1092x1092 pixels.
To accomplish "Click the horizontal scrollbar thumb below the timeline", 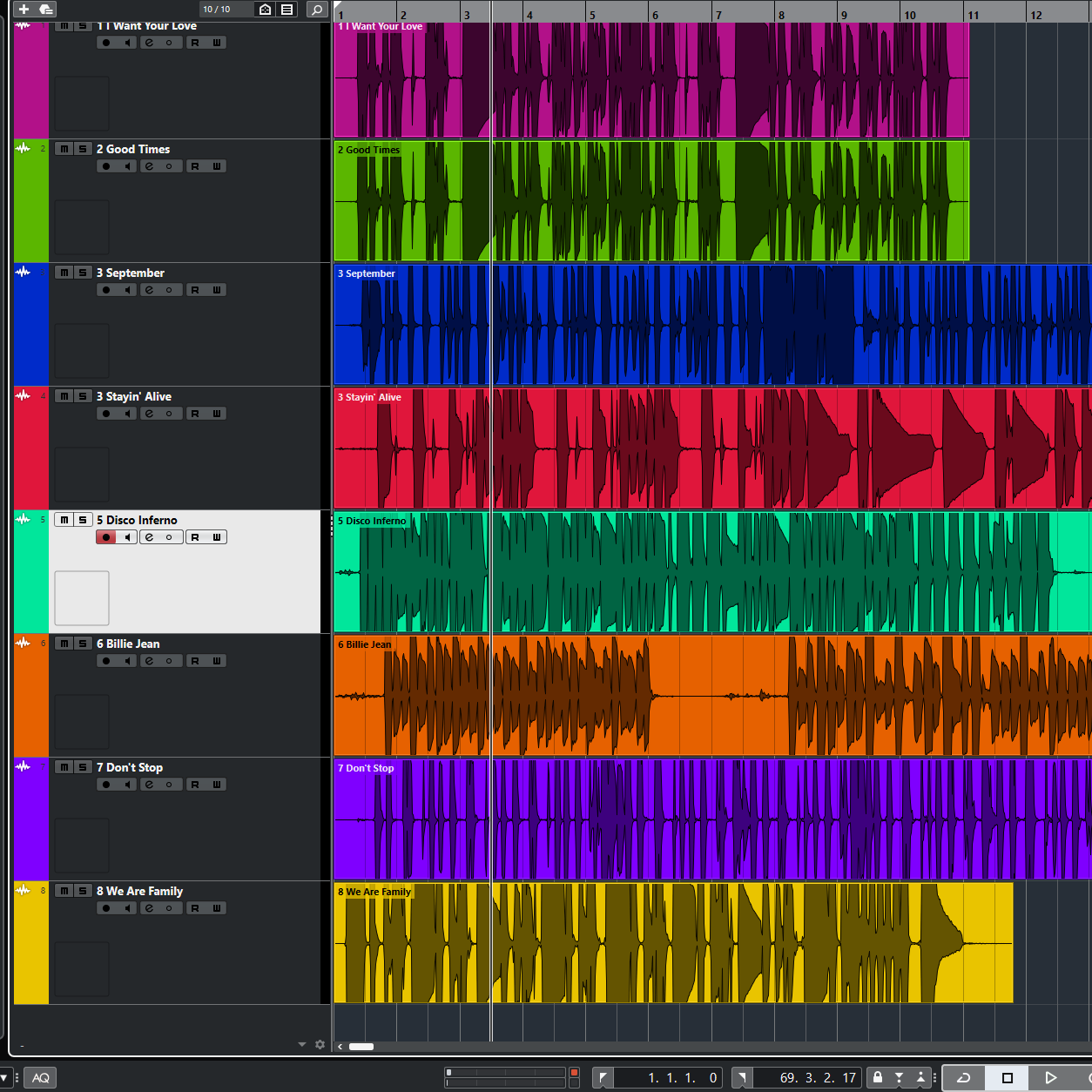I will coord(361,1047).
